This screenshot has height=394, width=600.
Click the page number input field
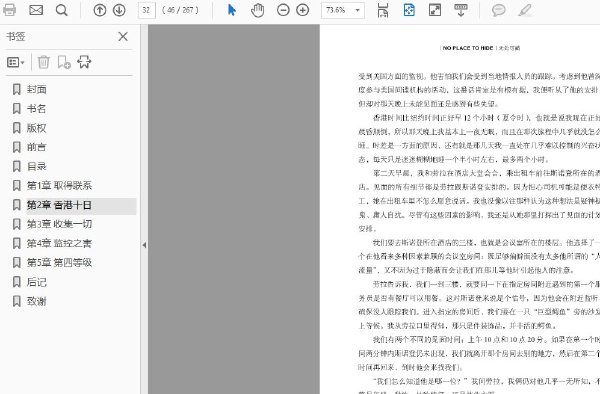click(x=147, y=10)
